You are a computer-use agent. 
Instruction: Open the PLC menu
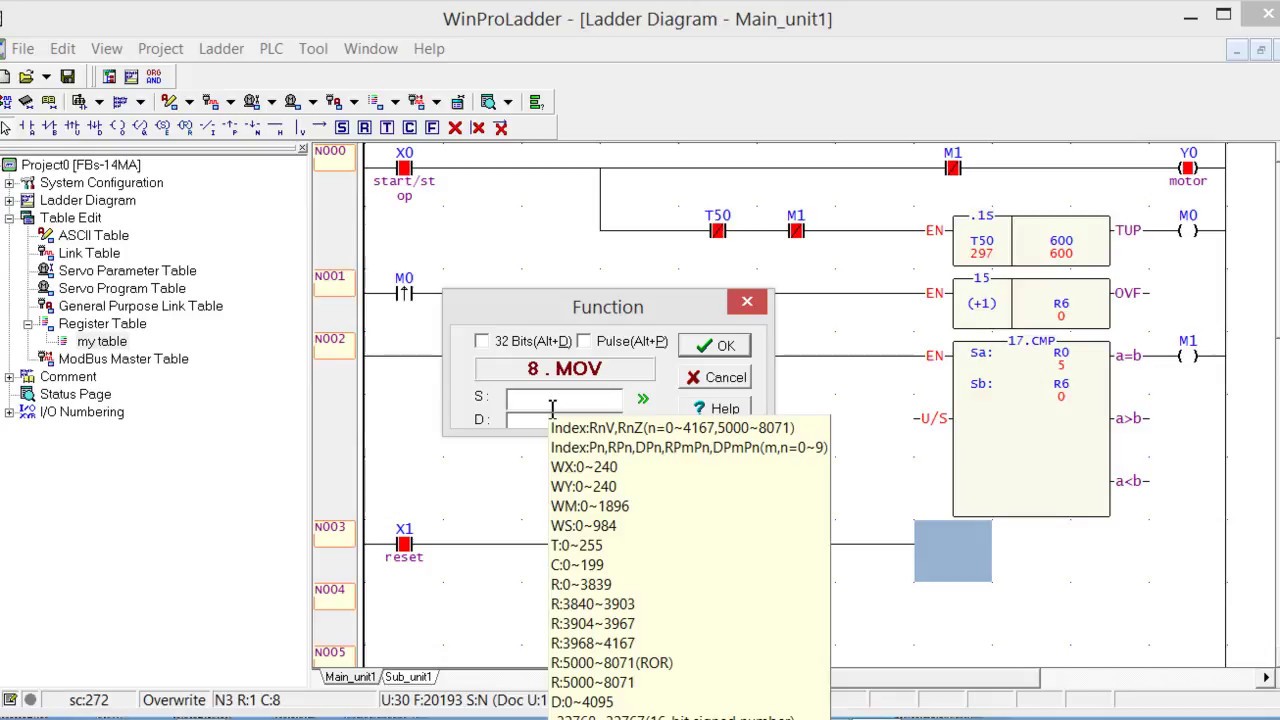point(271,48)
